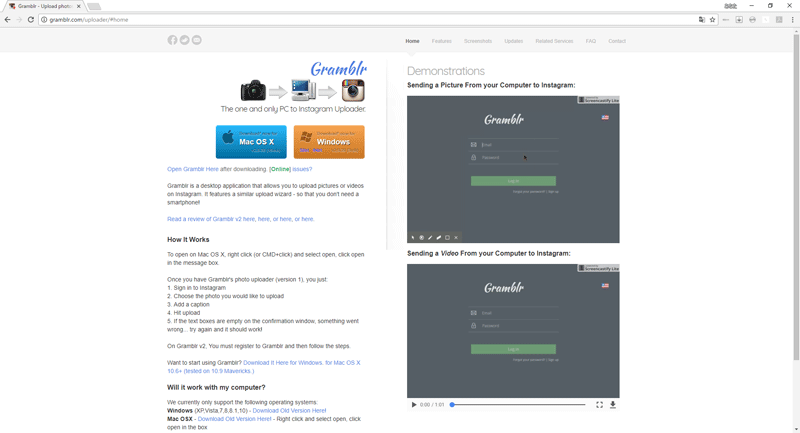Select the pen tool in the picture demo toolbar
The width and height of the screenshot is (800, 433).
(430, 237)
